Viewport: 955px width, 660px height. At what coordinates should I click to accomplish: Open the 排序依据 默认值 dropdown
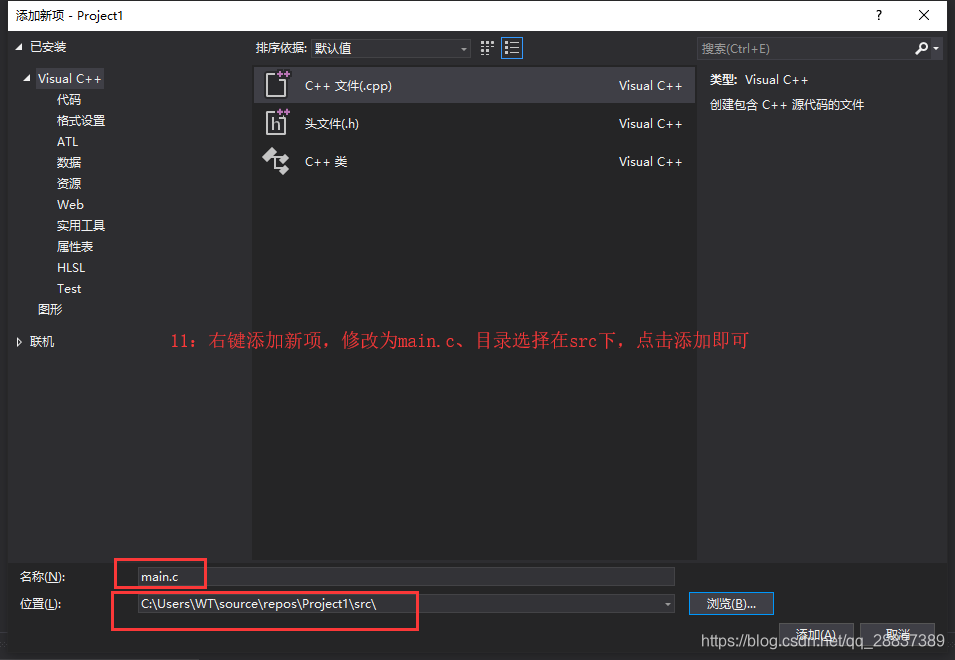390,48
